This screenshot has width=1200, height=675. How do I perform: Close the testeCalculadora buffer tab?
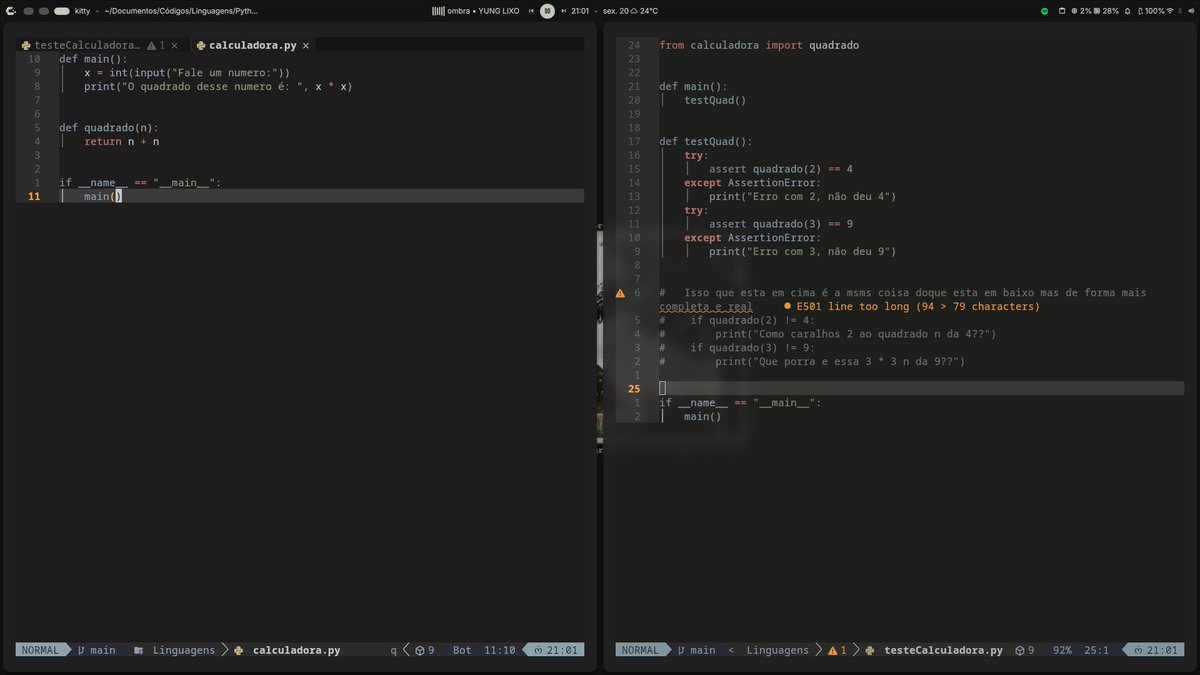pyautogui.click(x=174, y=45)
